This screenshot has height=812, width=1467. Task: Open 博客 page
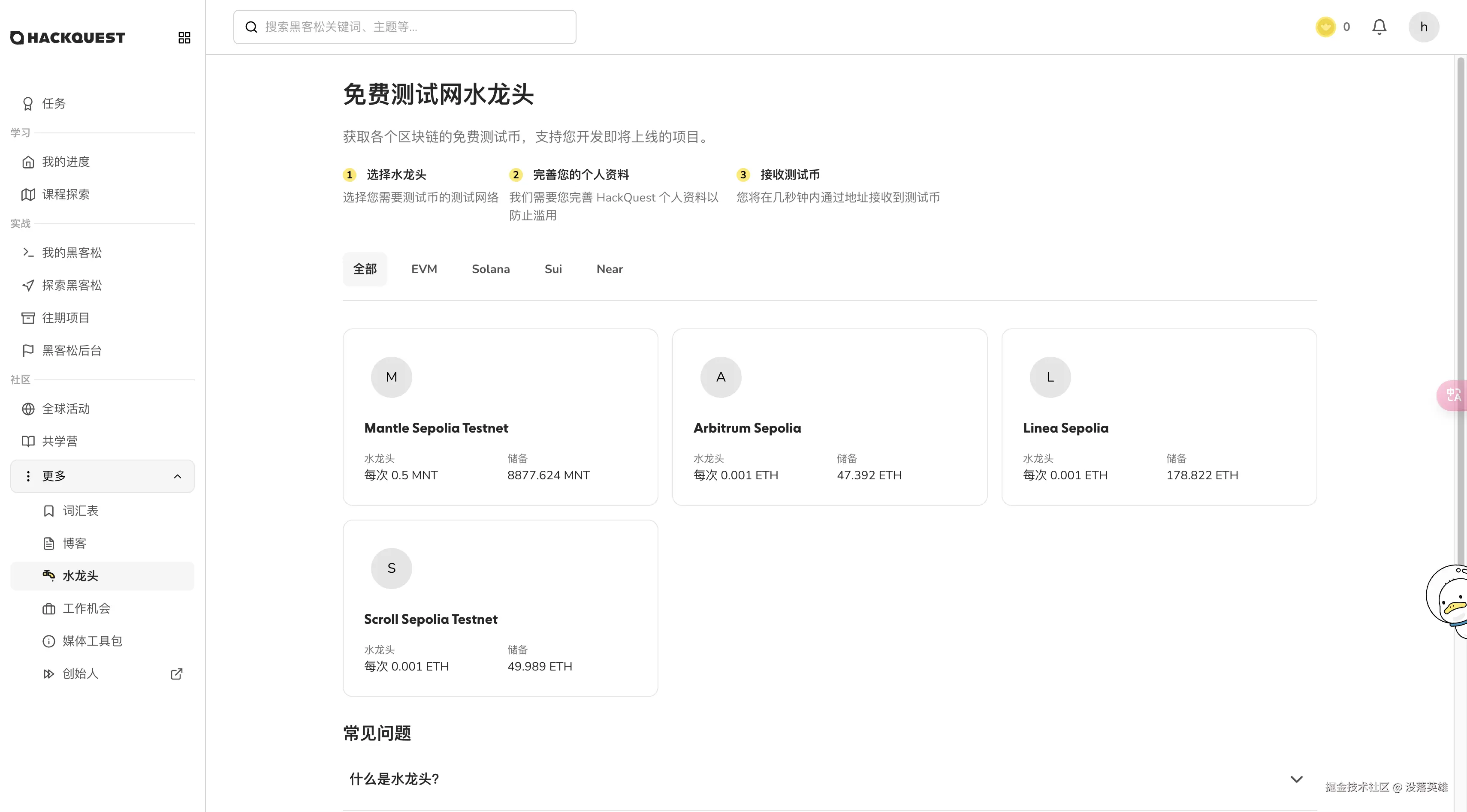point(103,544)
